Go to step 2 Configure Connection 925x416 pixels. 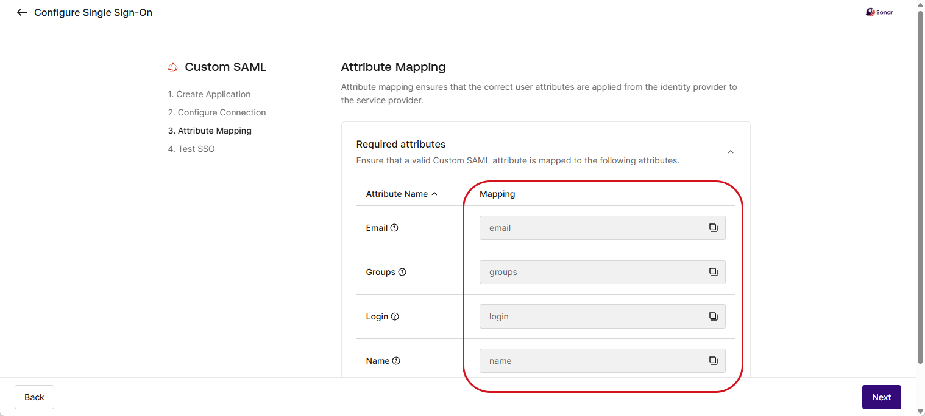217,112
